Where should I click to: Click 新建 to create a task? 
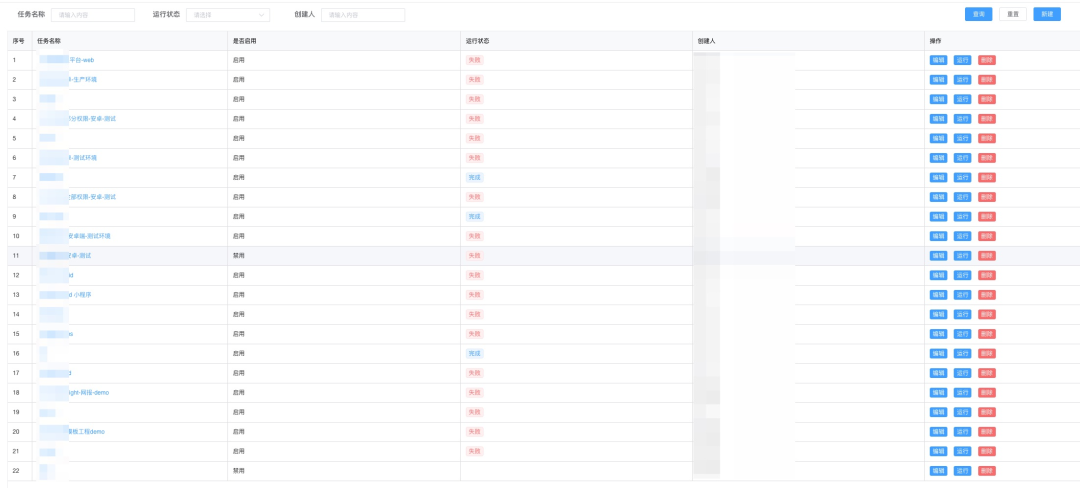[1047, 14]
